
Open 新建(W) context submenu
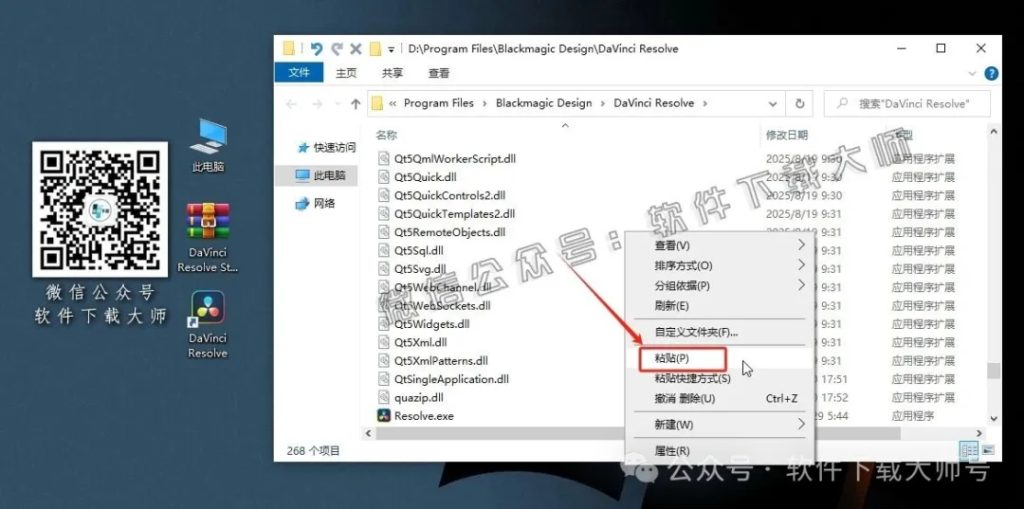click(720, 424)
